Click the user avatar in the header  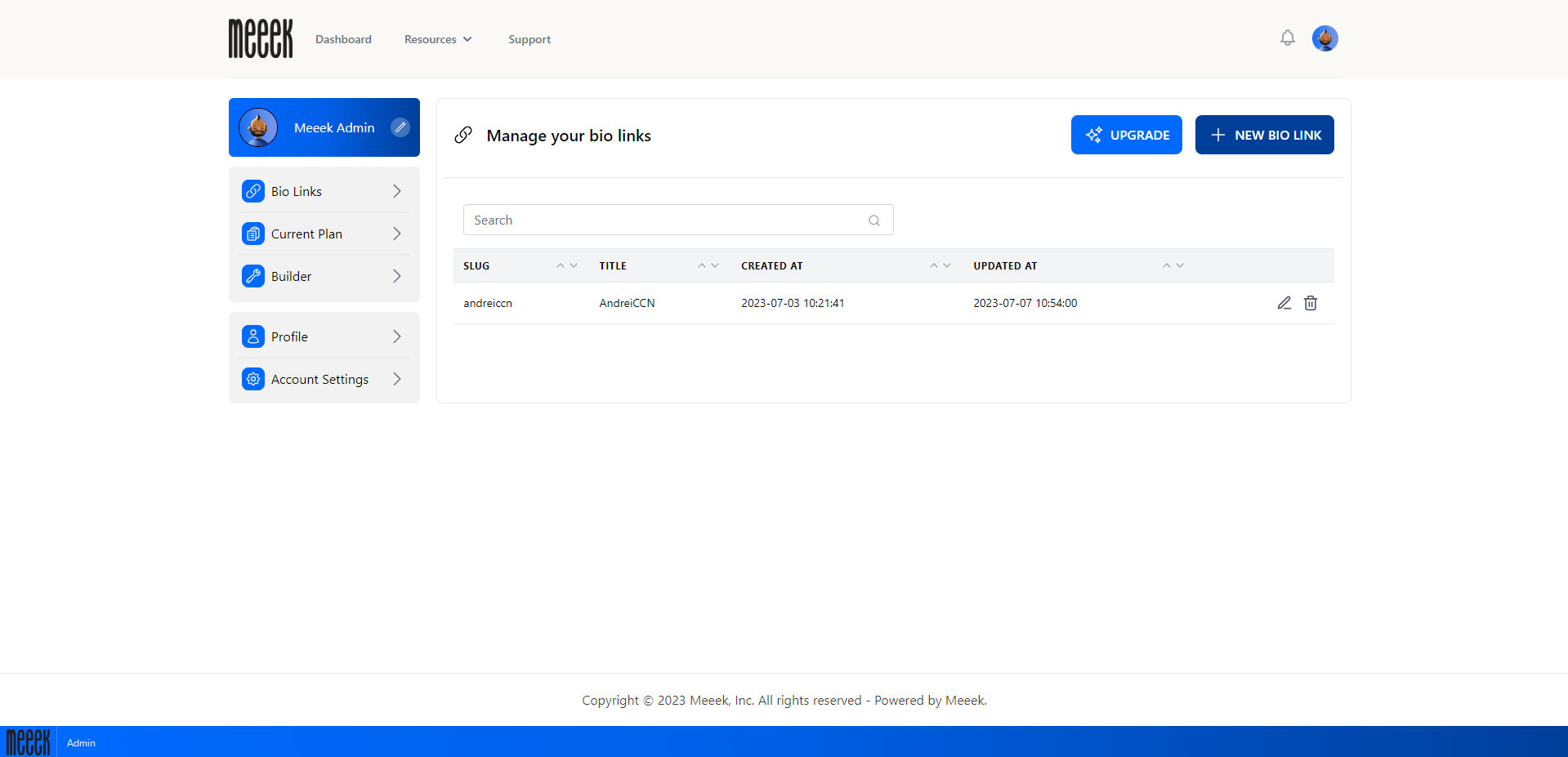tap(1325, 38)
